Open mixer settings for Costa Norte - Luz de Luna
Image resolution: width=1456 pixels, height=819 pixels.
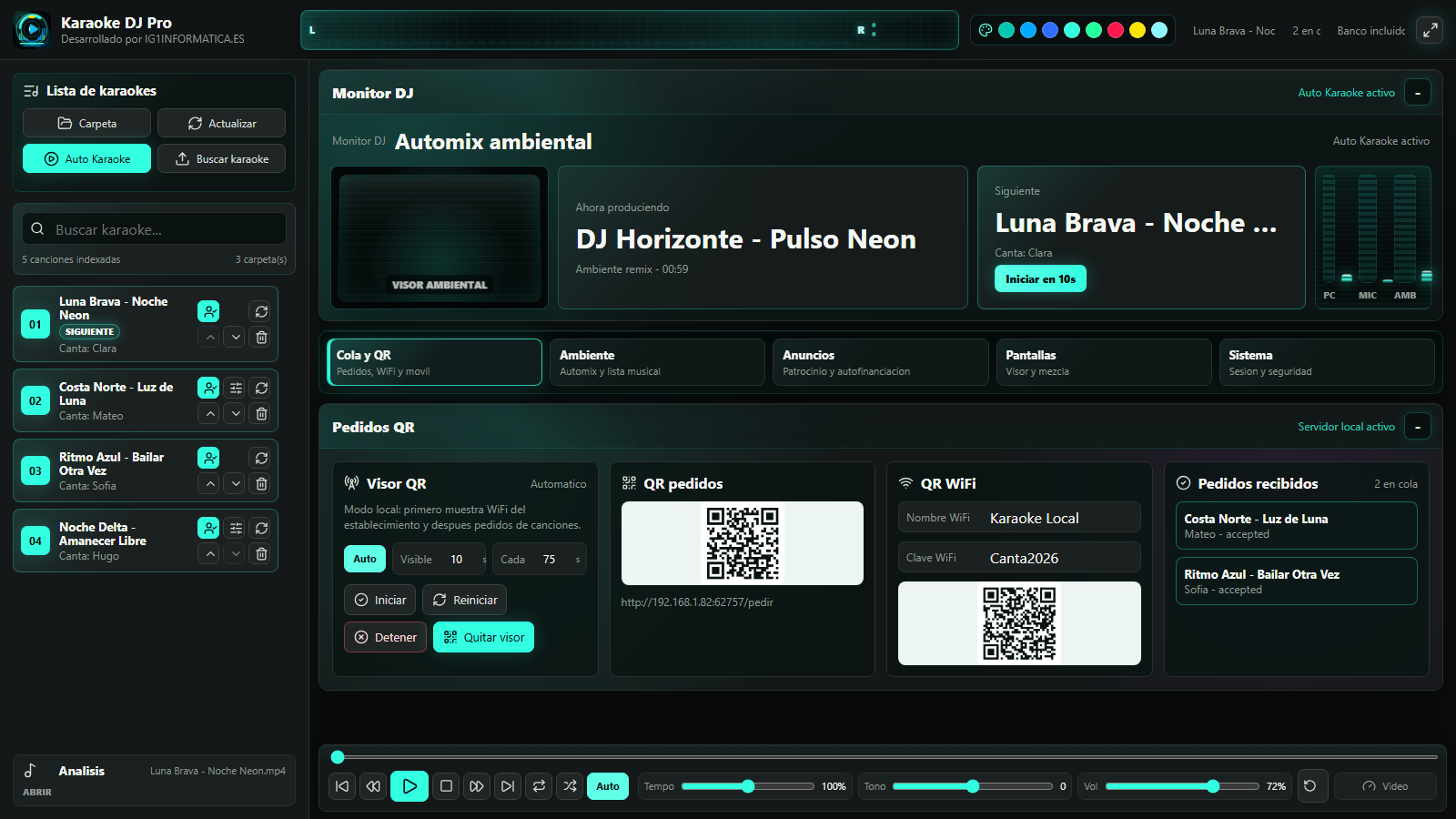pyautogui.click(x=236, y=388)
